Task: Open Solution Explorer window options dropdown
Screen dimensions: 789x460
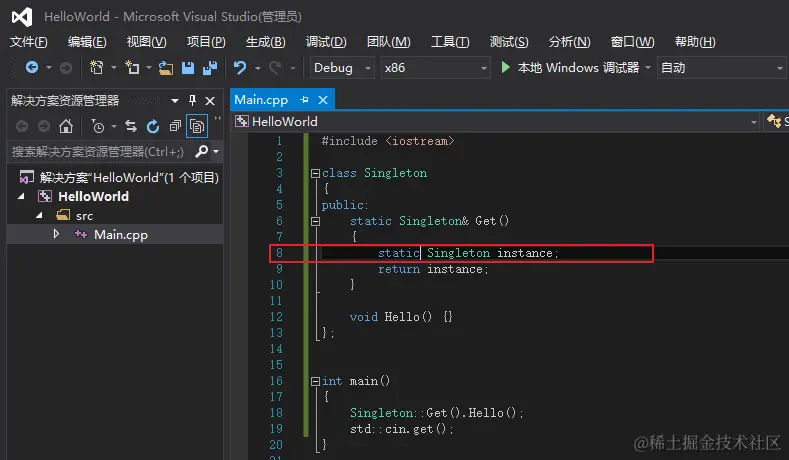Action: point(175,101)
